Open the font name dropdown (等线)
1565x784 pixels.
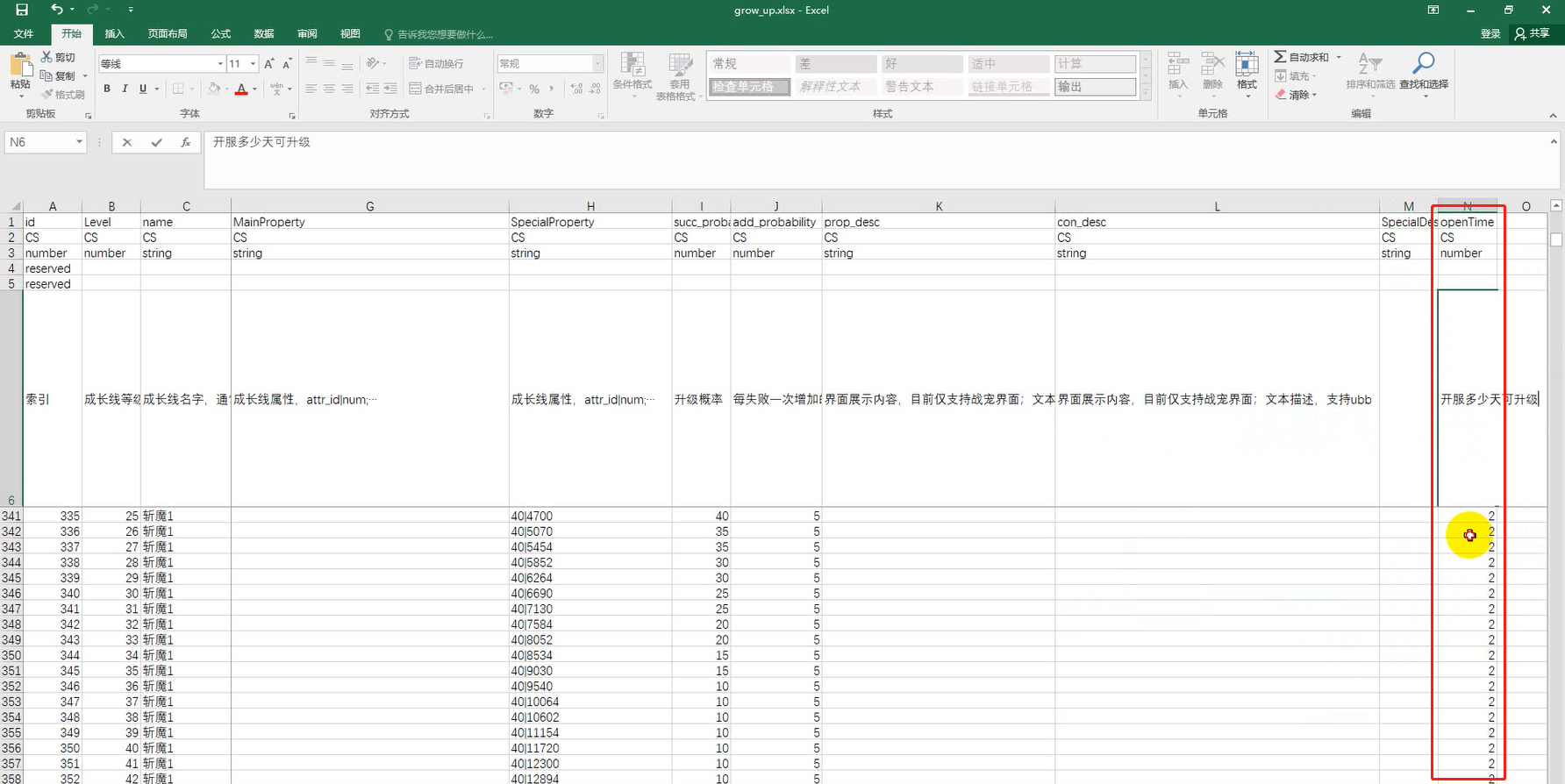(x=219, y=64)
